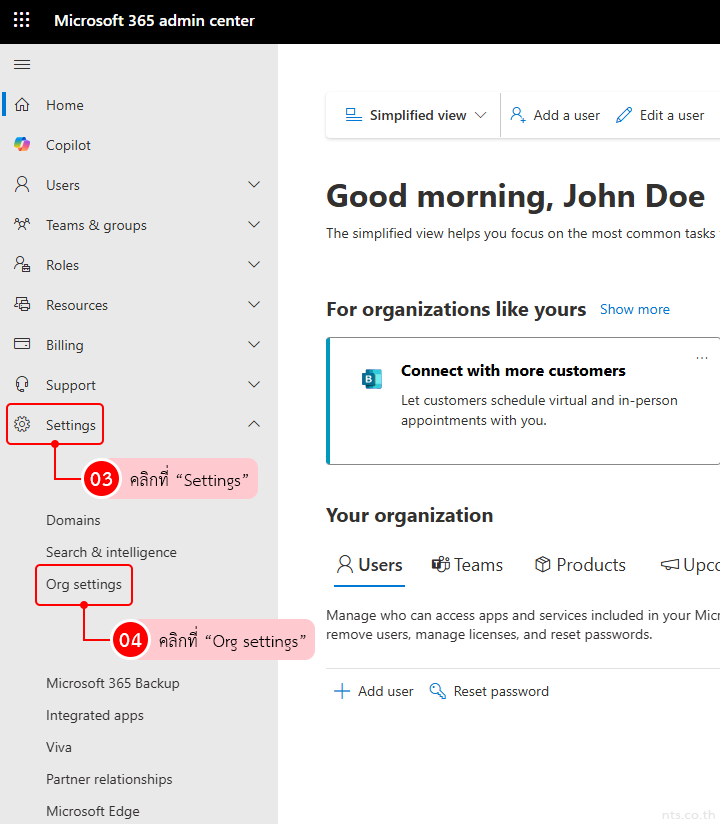This screenshot has height=824, width=720.
Task: Click the Bookings app icon on card
Action: tap(372, 378)
